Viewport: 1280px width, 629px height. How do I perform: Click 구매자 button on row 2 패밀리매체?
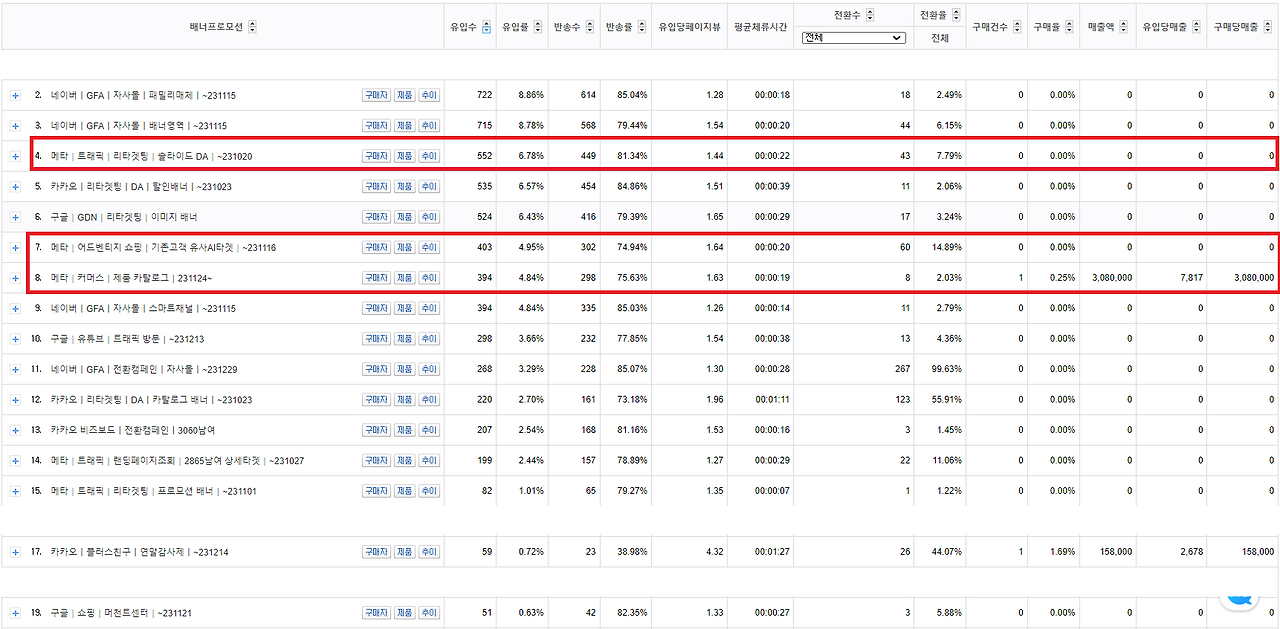tap(376, 95)
